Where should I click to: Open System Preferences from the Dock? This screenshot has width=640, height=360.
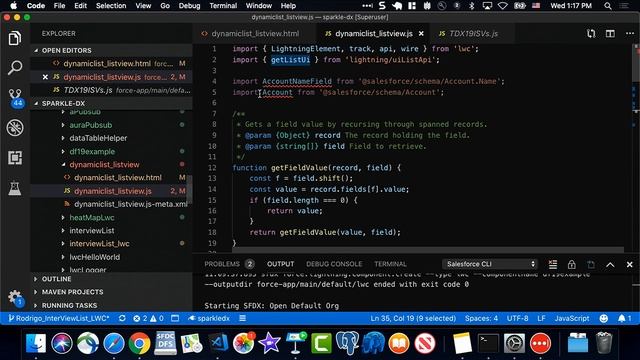(514, 344)
